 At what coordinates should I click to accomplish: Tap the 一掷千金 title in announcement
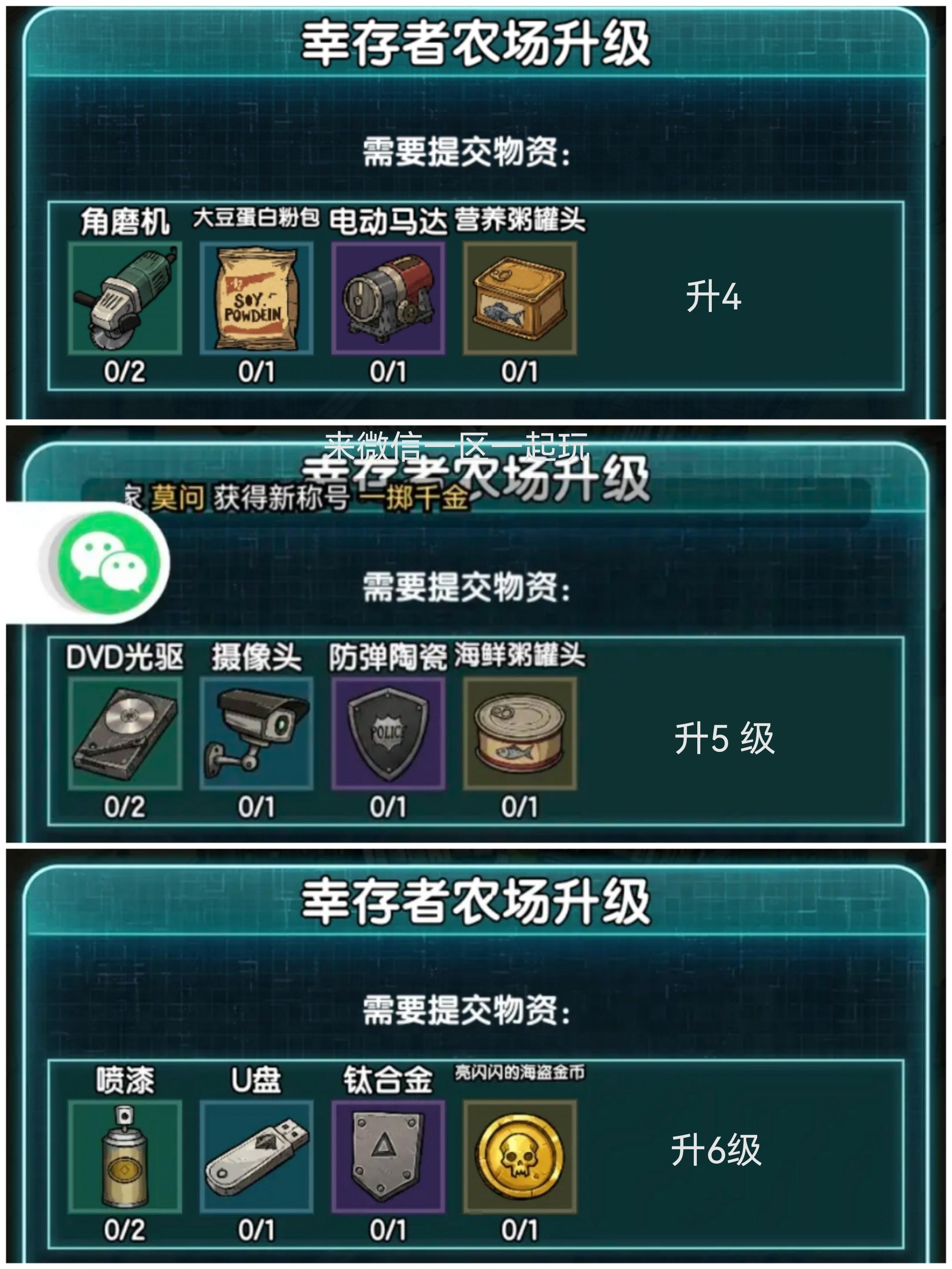(x=413, y=497)
